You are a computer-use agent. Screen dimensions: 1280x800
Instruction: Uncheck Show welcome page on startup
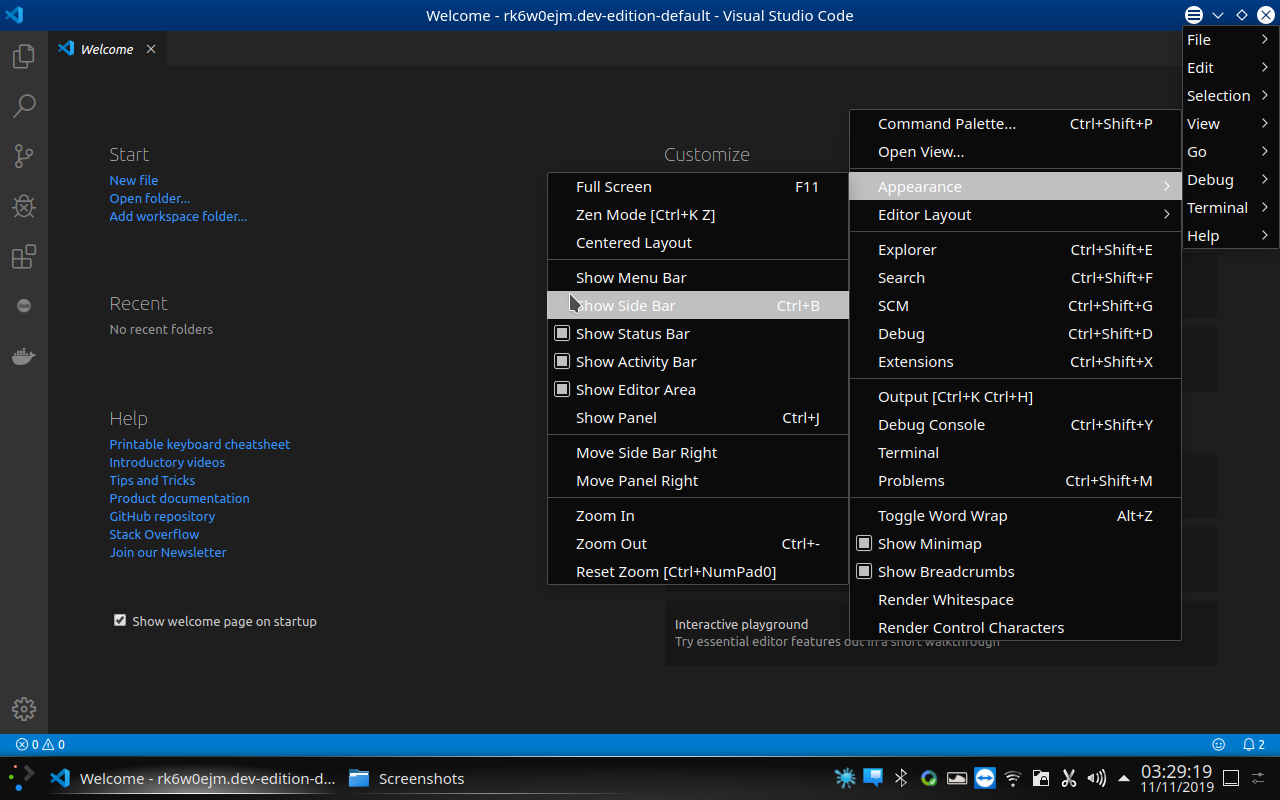(x=119, y=620)
